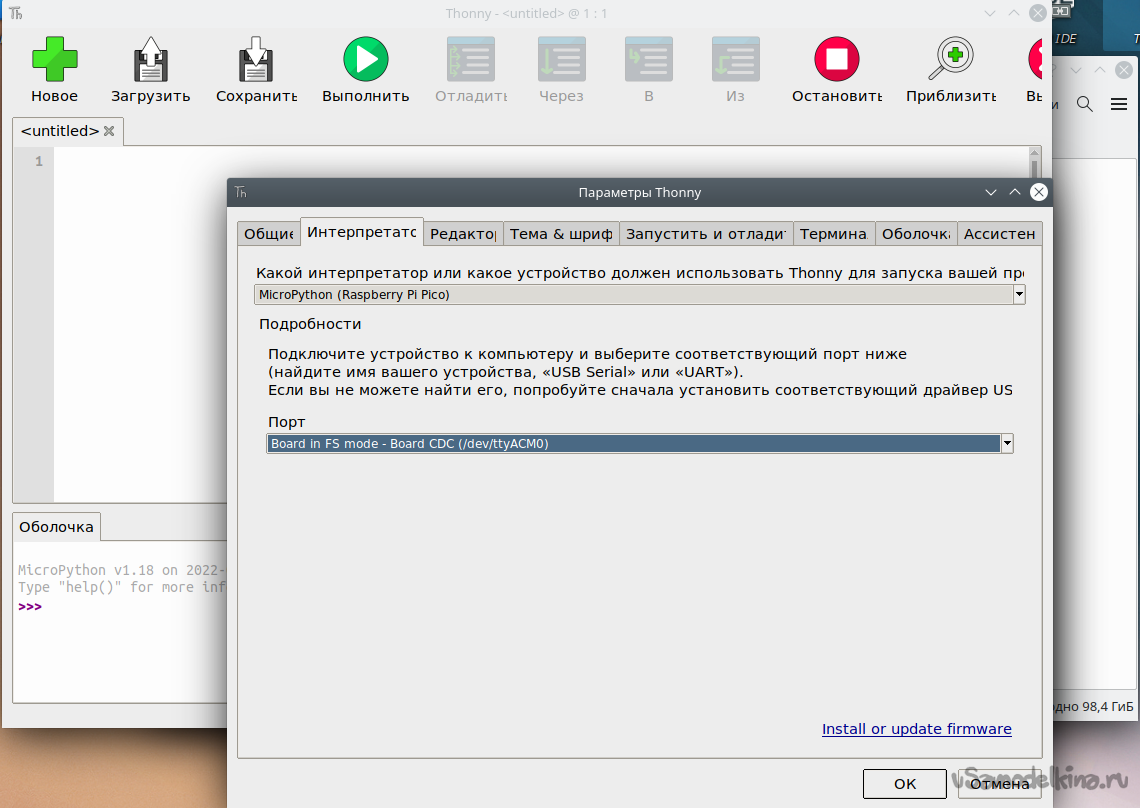
Task: Minimize the main Thonny window
Action: 990,13
